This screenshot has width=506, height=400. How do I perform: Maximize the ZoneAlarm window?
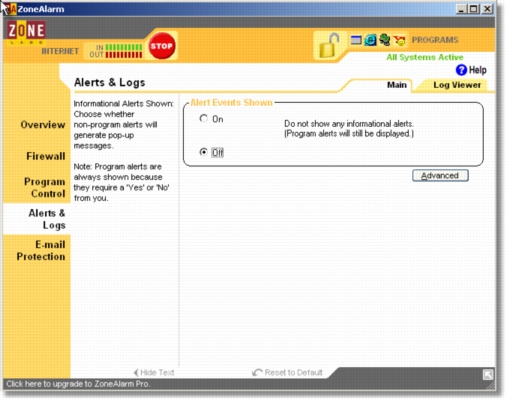click(474, 9)
